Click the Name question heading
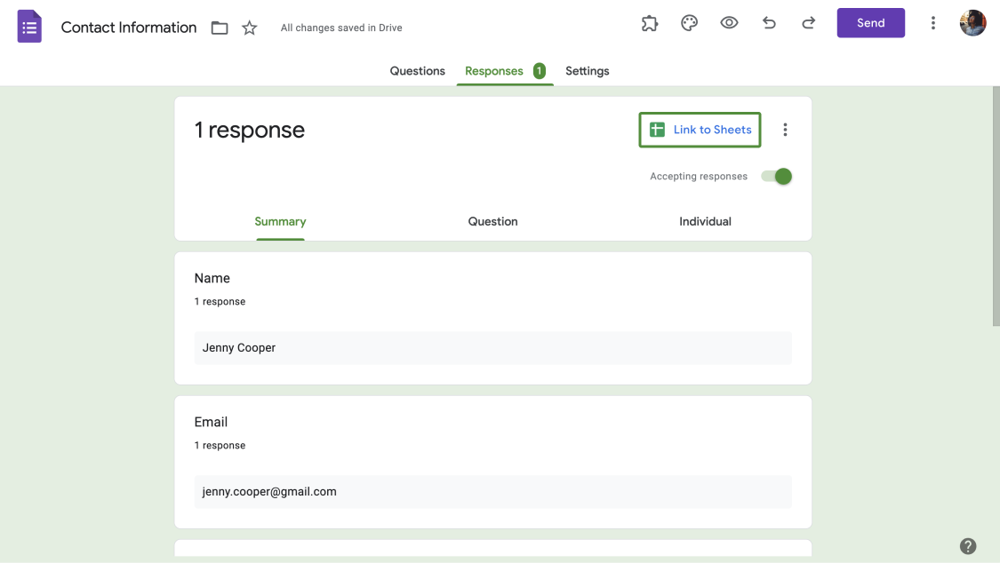 pyautogui.click(x=212, y=278)
